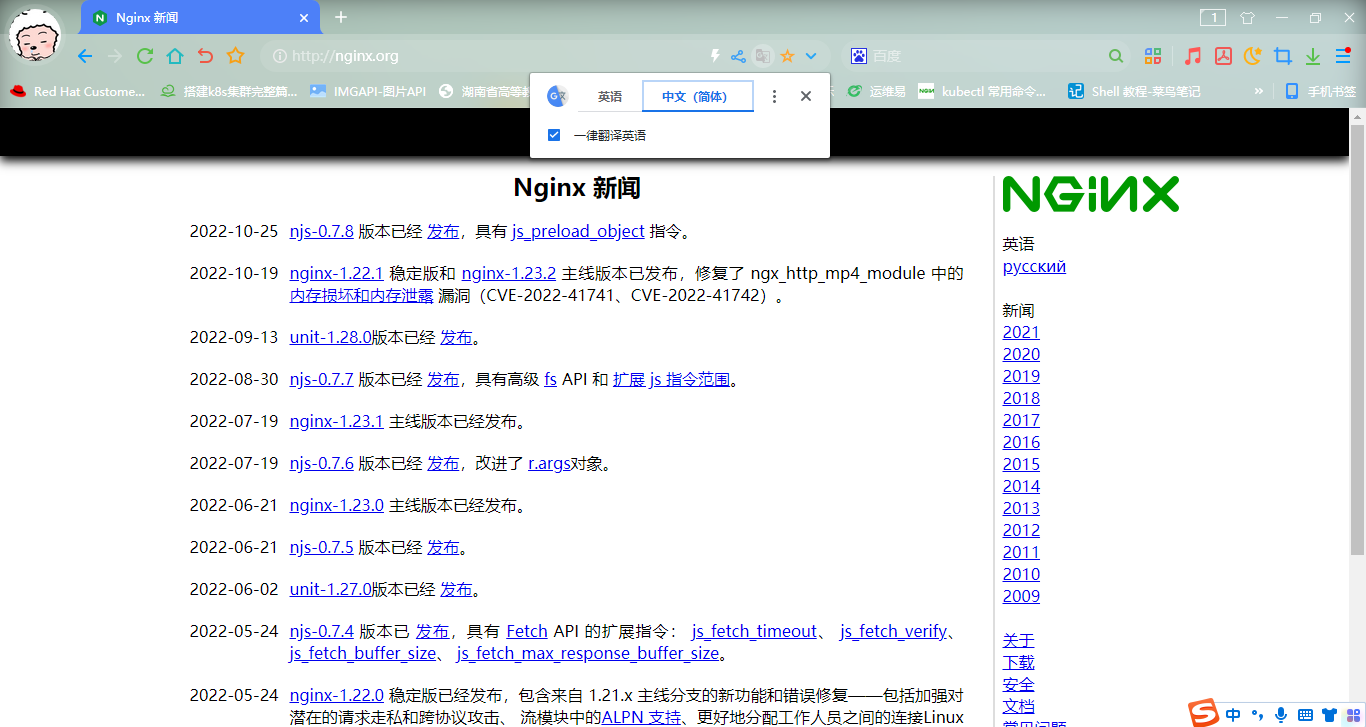This screenshot has height=727, width=1366.
Task: Open 运维易 bookmark
Action: click(877, 91)
